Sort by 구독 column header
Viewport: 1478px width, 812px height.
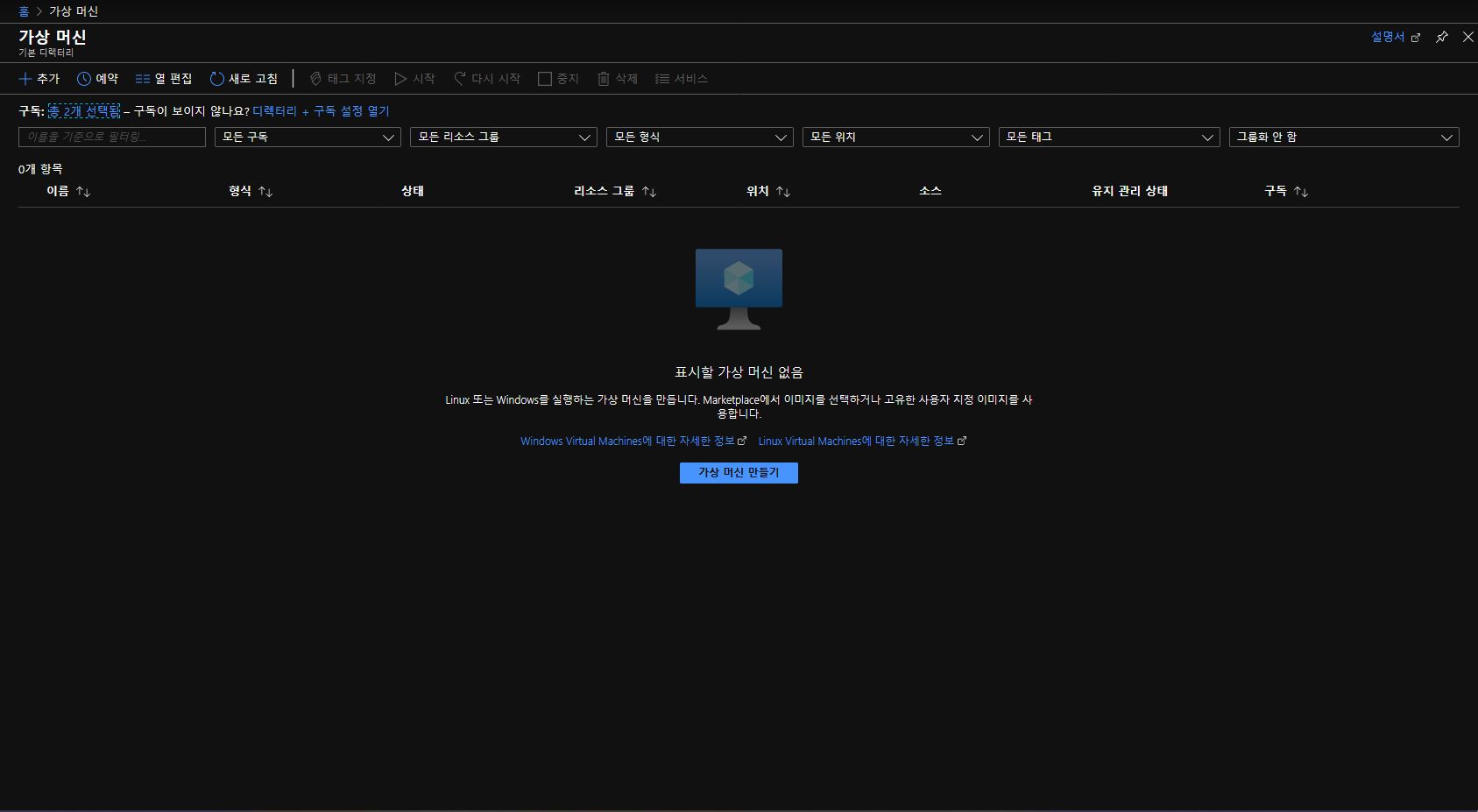(1286, 191)
